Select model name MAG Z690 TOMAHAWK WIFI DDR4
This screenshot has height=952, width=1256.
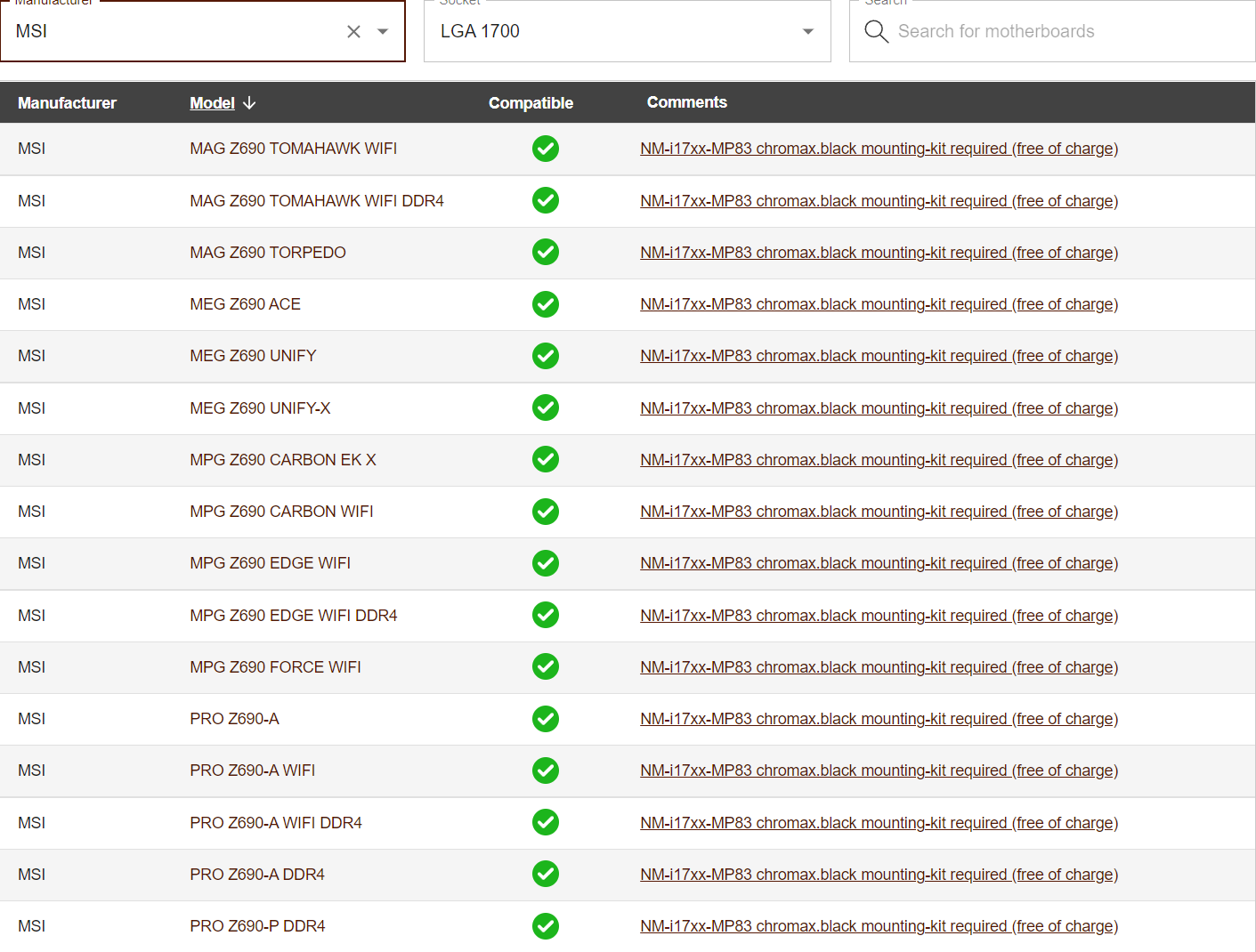click(317, 201)
